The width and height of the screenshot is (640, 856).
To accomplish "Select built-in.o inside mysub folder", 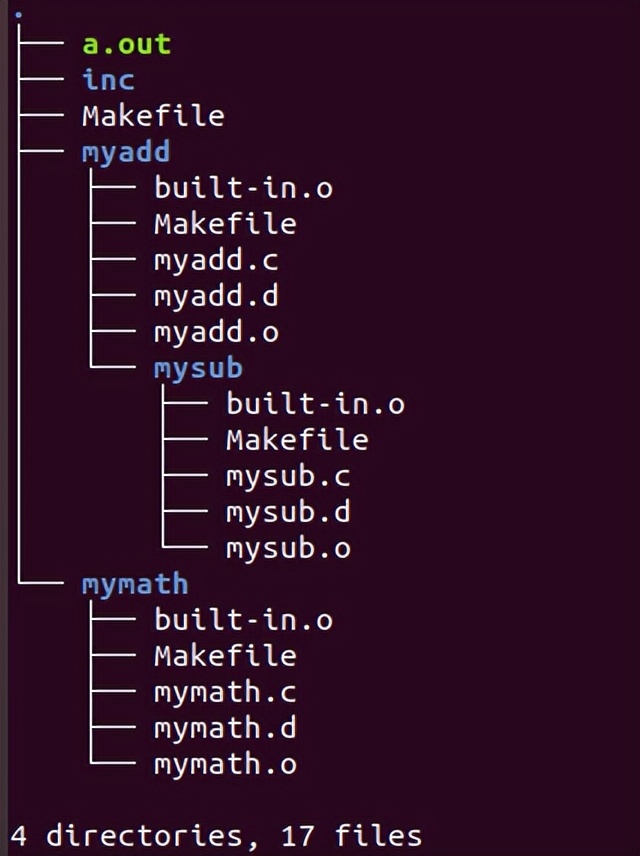I will coord(315,404).
